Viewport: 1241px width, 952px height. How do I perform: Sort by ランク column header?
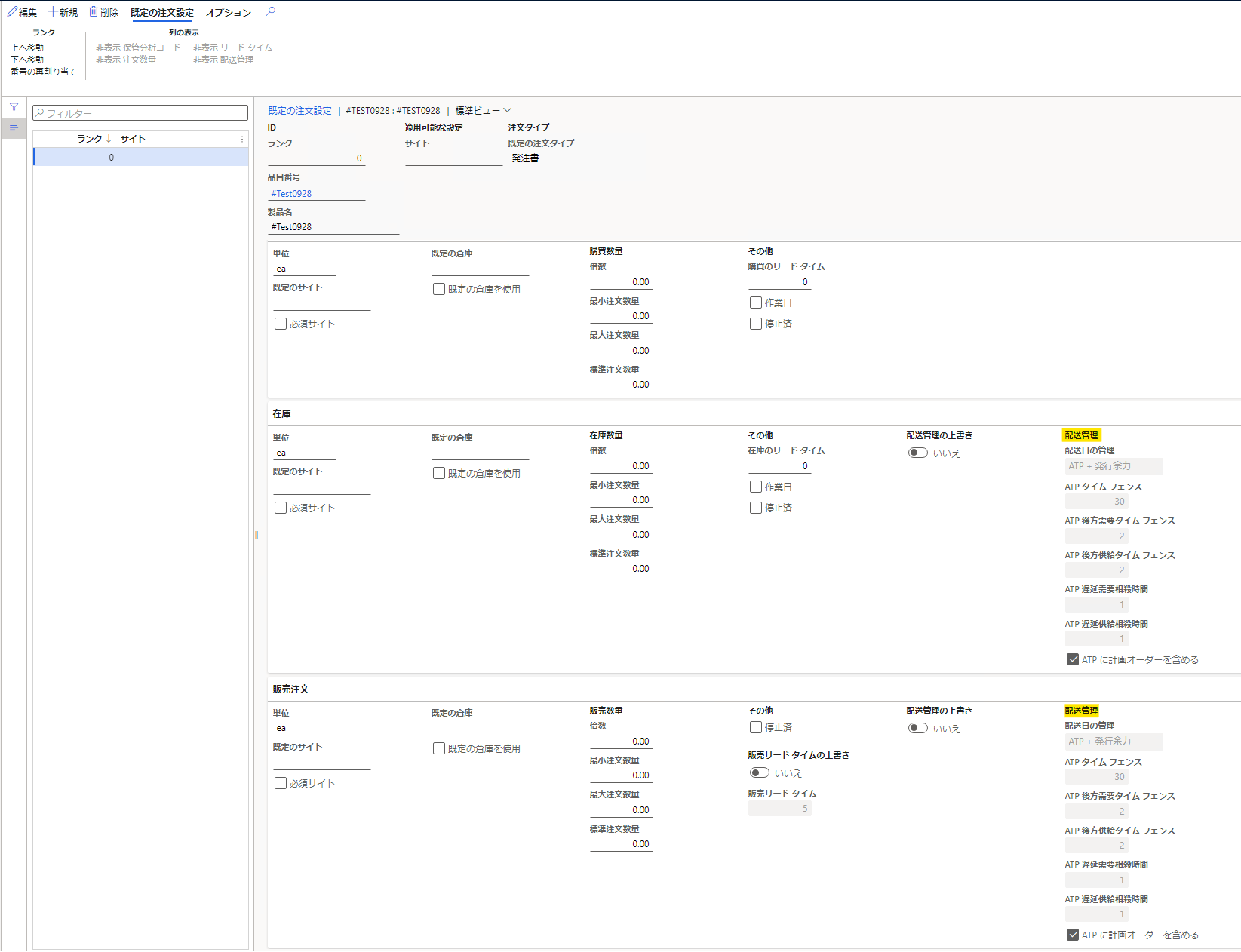pyautogui.click(x=89, y=139)
